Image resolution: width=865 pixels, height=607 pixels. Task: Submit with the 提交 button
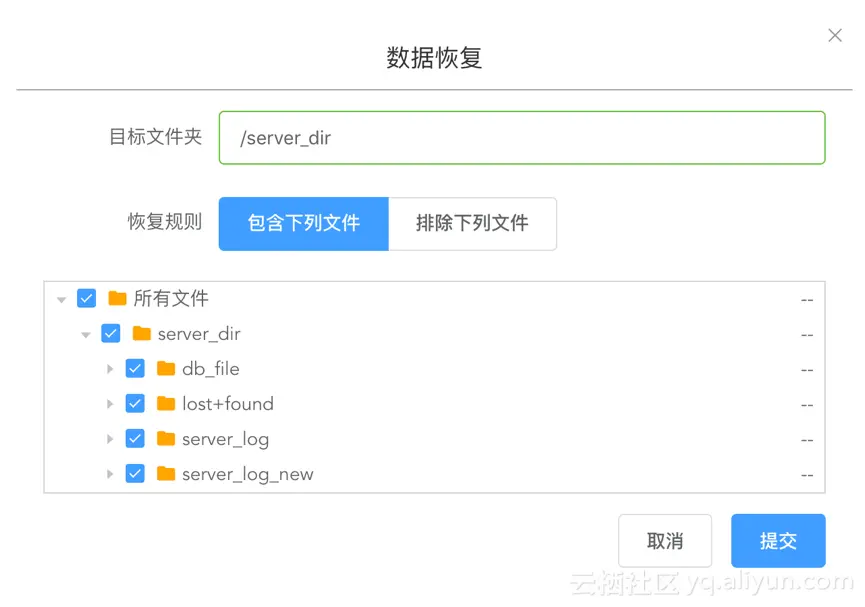point(778,540)
